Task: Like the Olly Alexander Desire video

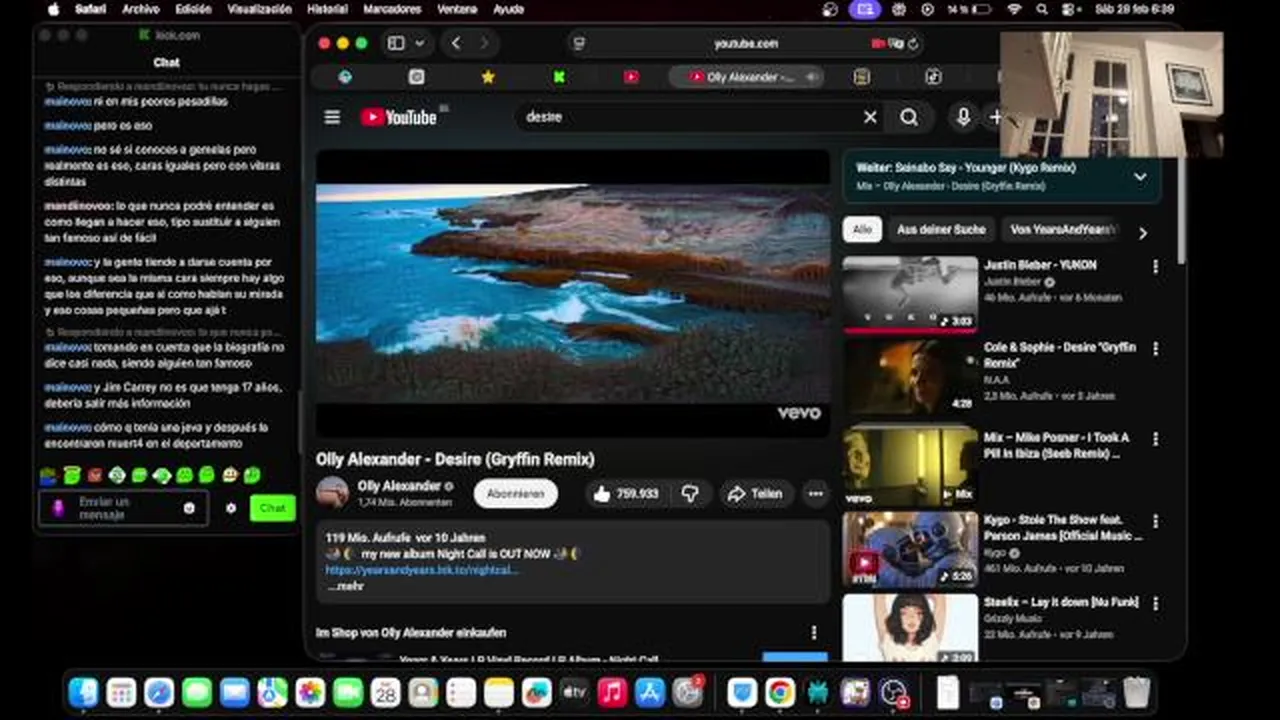Action: tap(626, 494)
